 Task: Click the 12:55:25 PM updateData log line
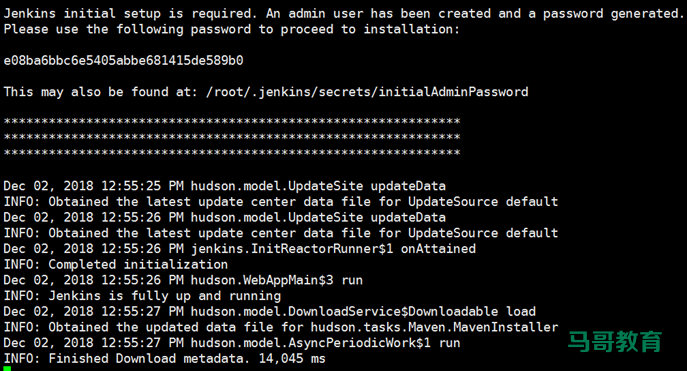point(224,186)
